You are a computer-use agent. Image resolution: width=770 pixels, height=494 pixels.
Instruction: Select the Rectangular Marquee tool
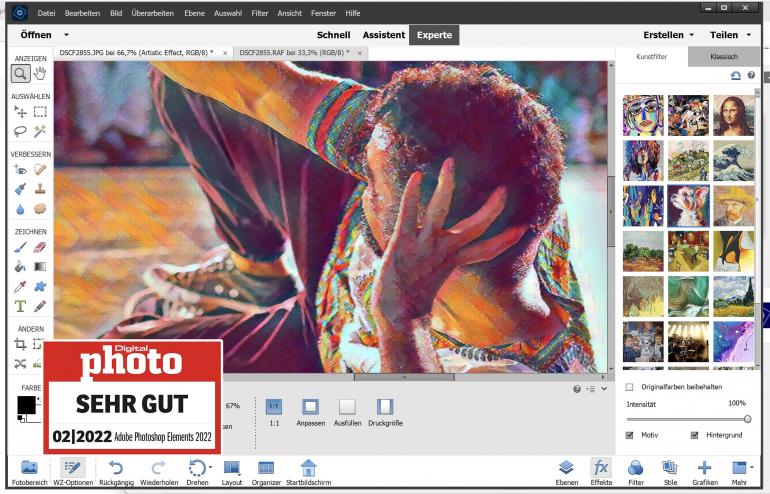click(x=40, y=112)
